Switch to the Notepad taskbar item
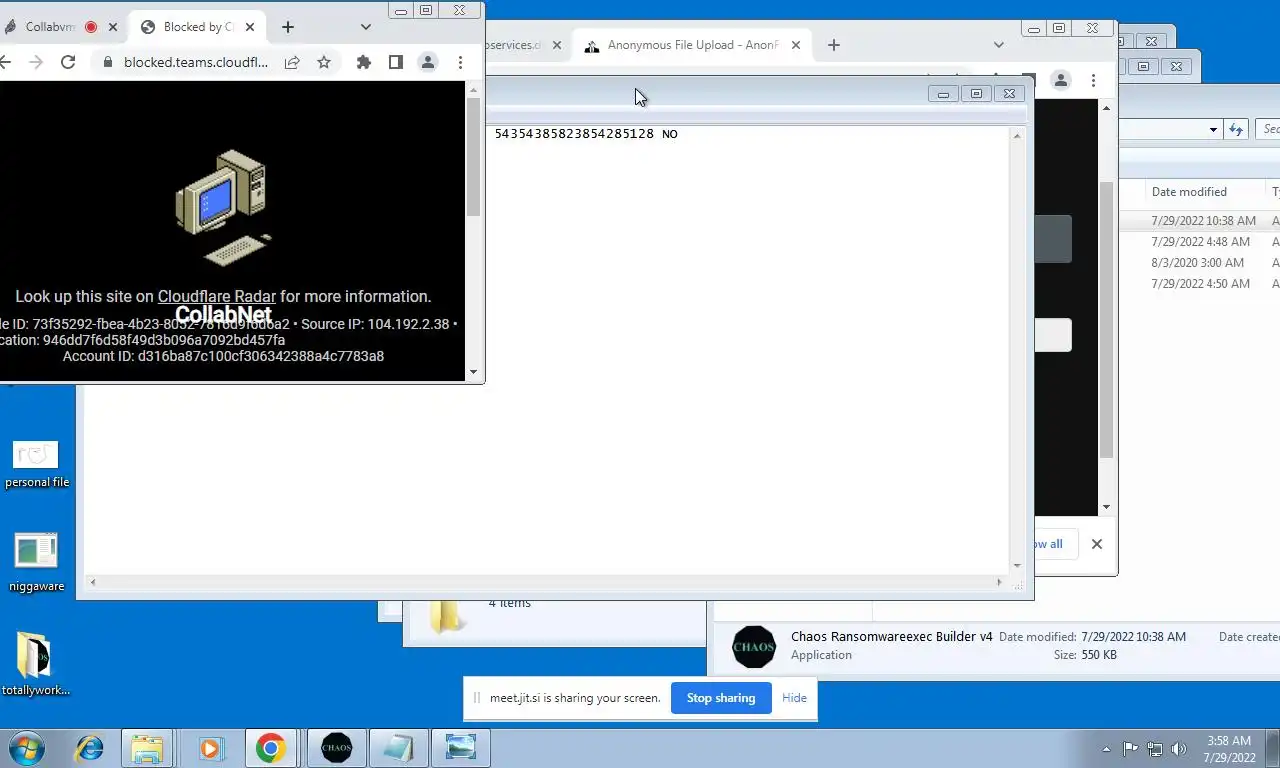This screenshot has height=768, width=1280. point(398,748)
